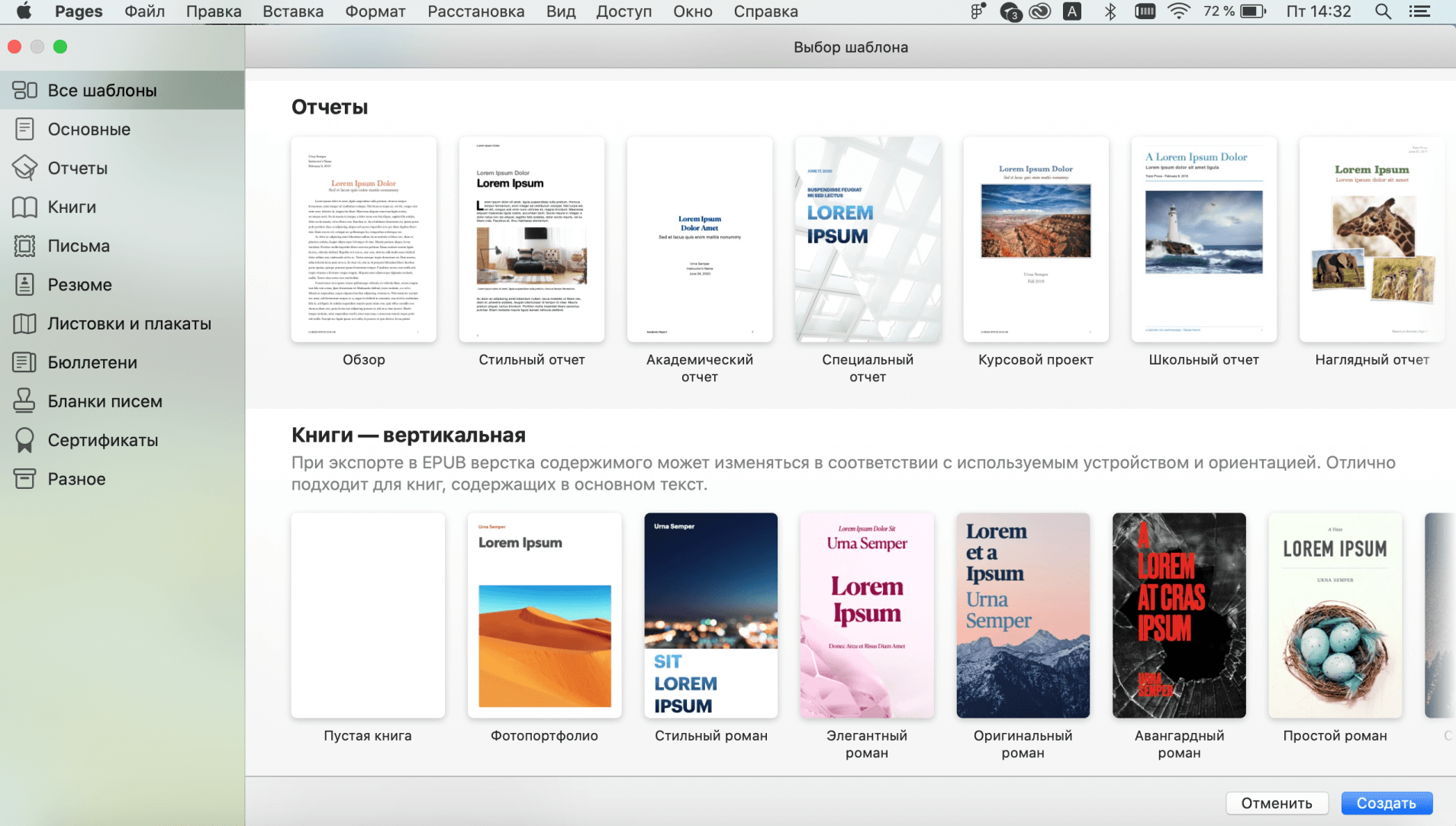Select the Newsletters (Бюллетени) sidebar icon
Screen dimensions: 1456x826
coord(24,362)
